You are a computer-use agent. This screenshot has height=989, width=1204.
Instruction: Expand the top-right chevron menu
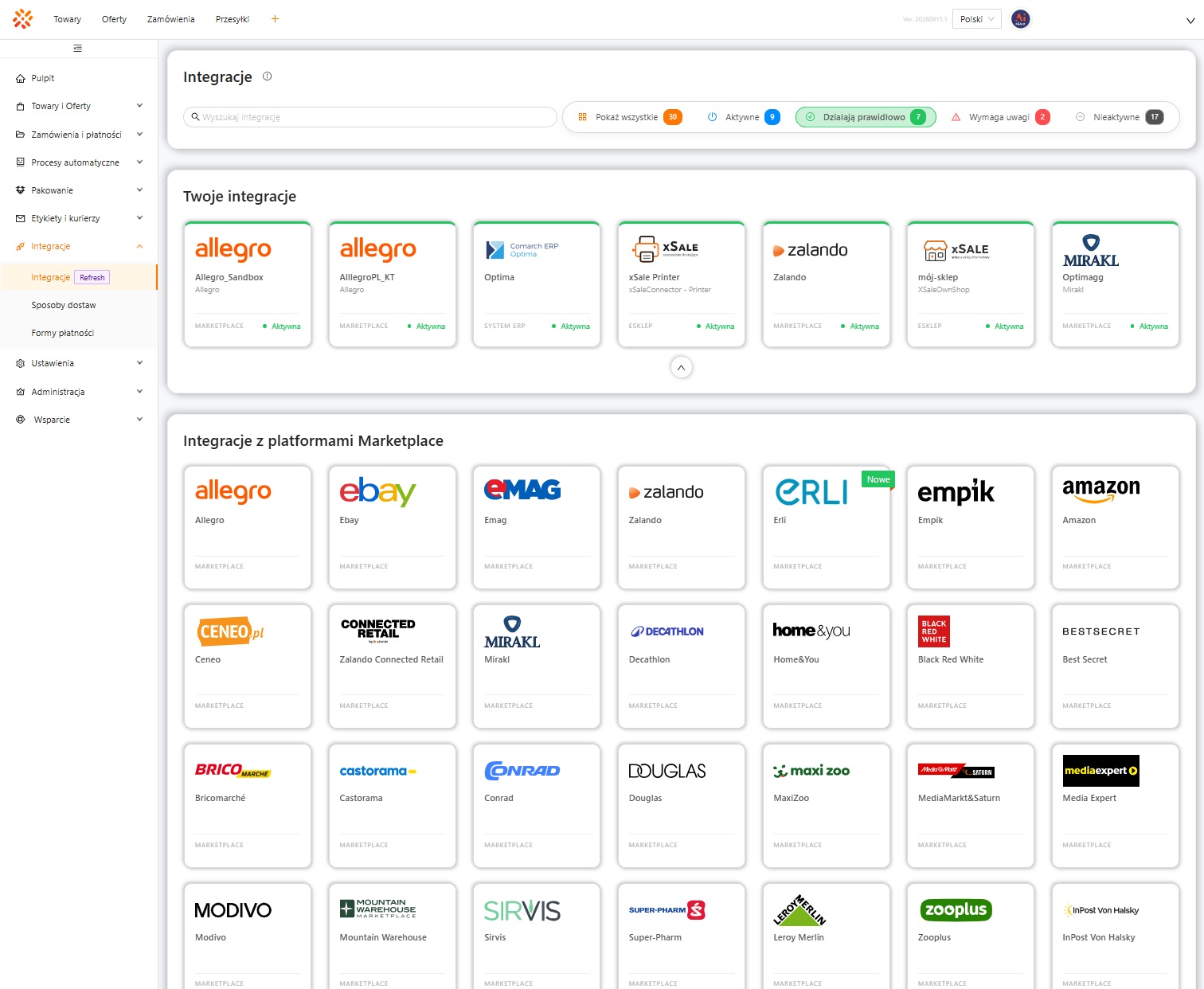tap(1190, 21)
